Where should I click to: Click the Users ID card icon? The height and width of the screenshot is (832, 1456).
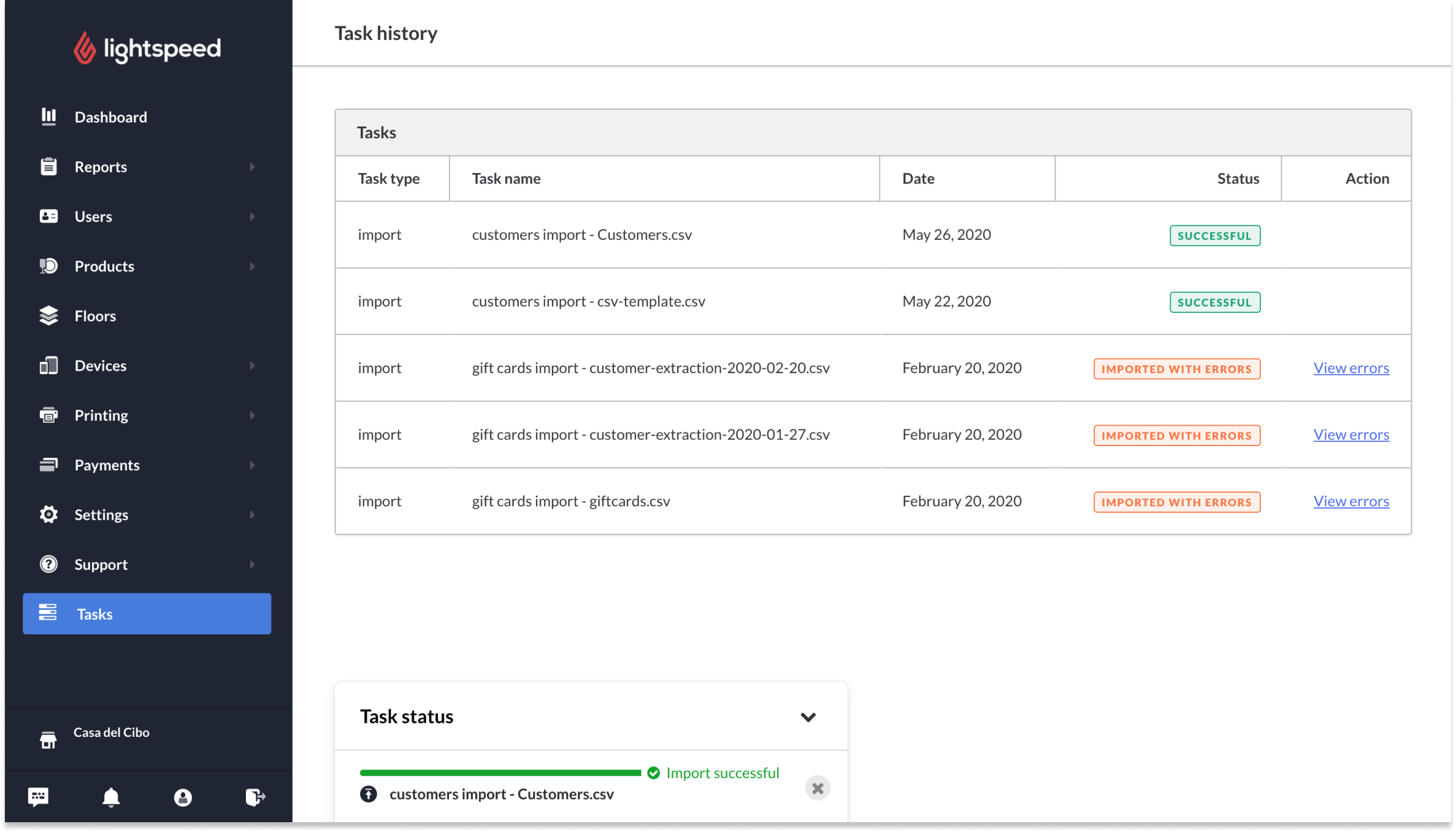tap(48, 216)
